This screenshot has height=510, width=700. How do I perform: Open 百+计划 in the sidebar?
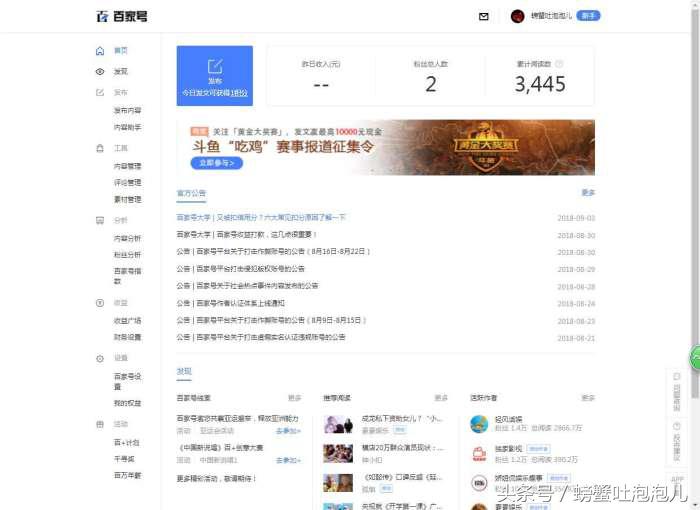tap(127, 443)
